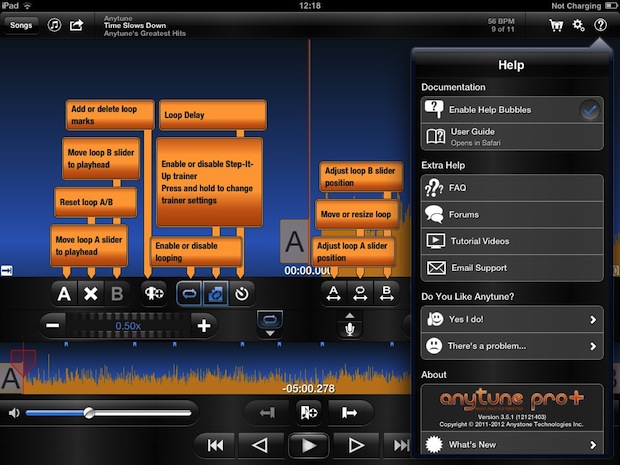
Task: Set loop A marker at playhead
Action: pyautogui.click(x=64, y=294)
